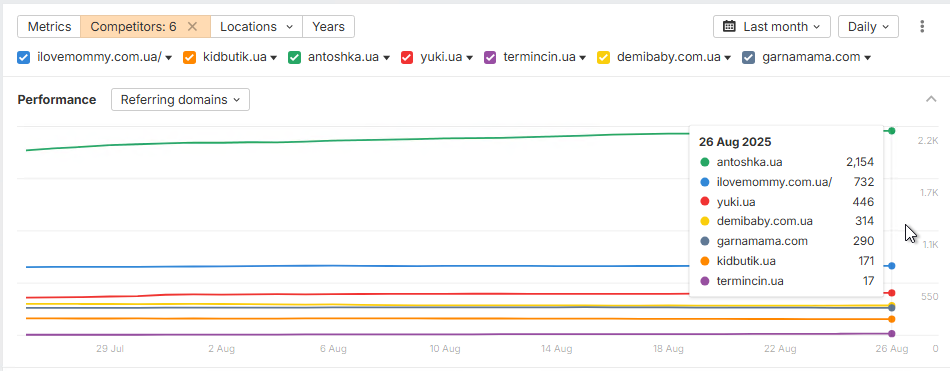Screen dimensions: 950x371
Task: Switch to the Years tab
Action: coord(328,27)
